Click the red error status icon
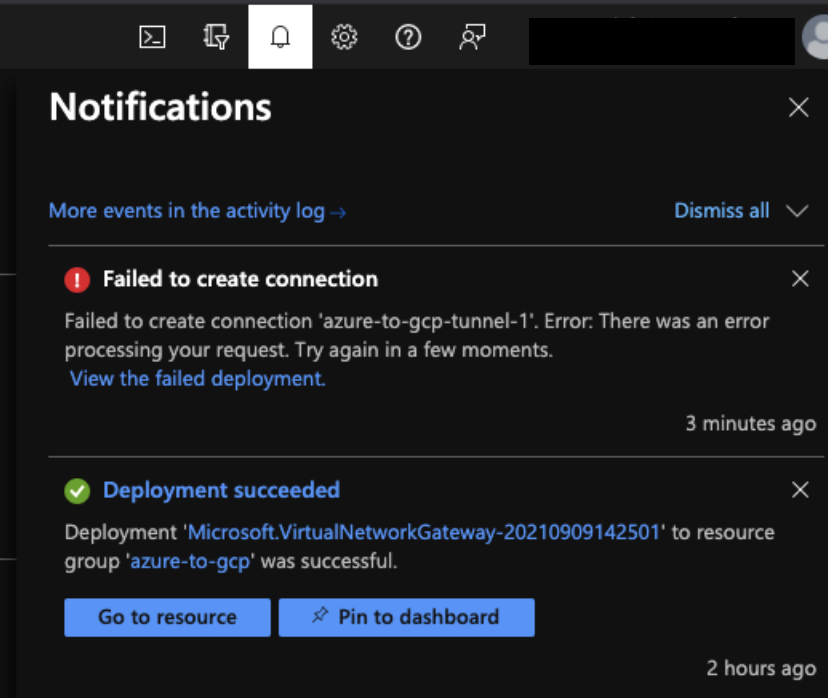This screenshot has height=698, width=828. tap(77, 280)
